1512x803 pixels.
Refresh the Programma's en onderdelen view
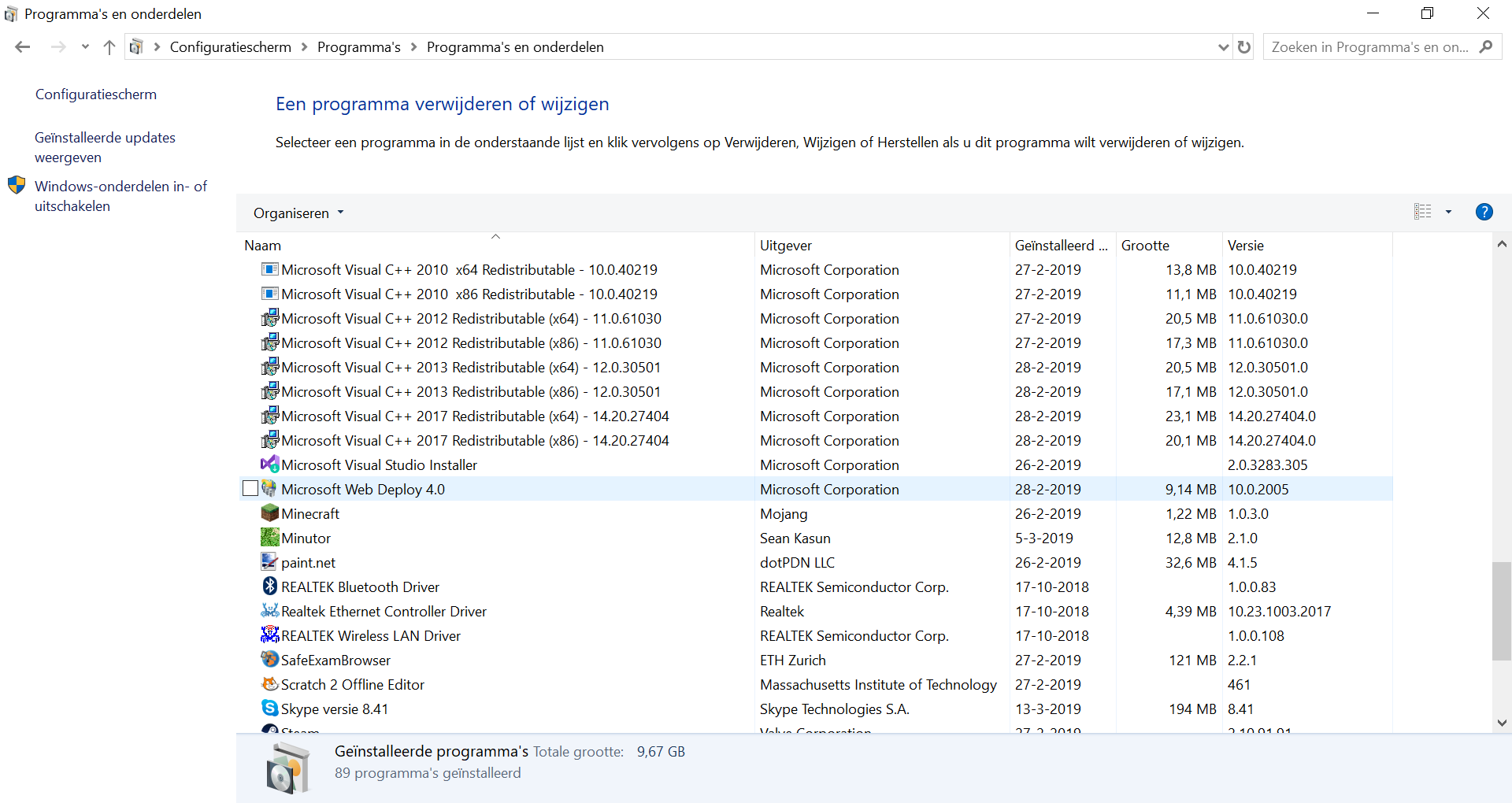(1244, 47)
